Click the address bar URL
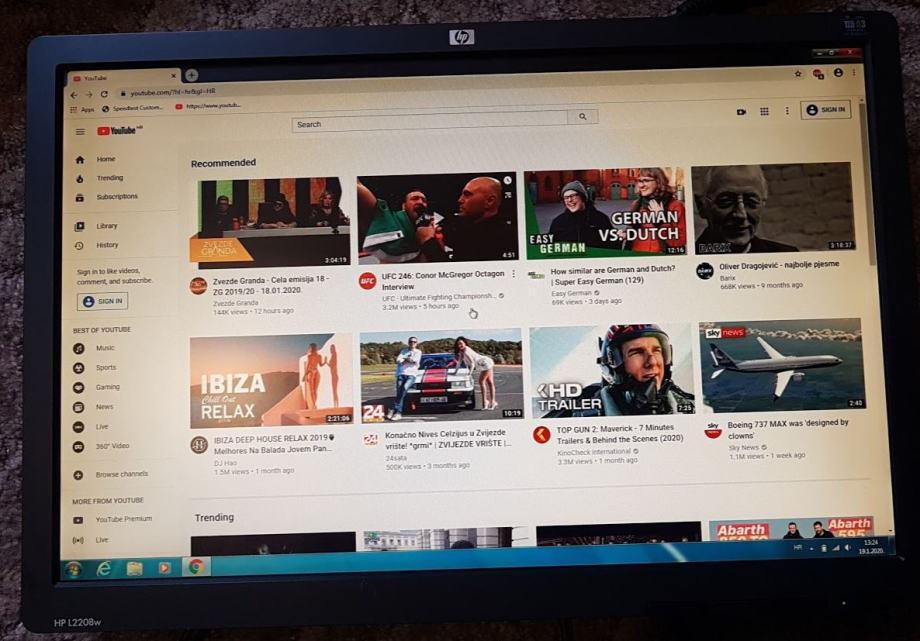The width and height of the screenshot is (920, 641). coord(172,92)
